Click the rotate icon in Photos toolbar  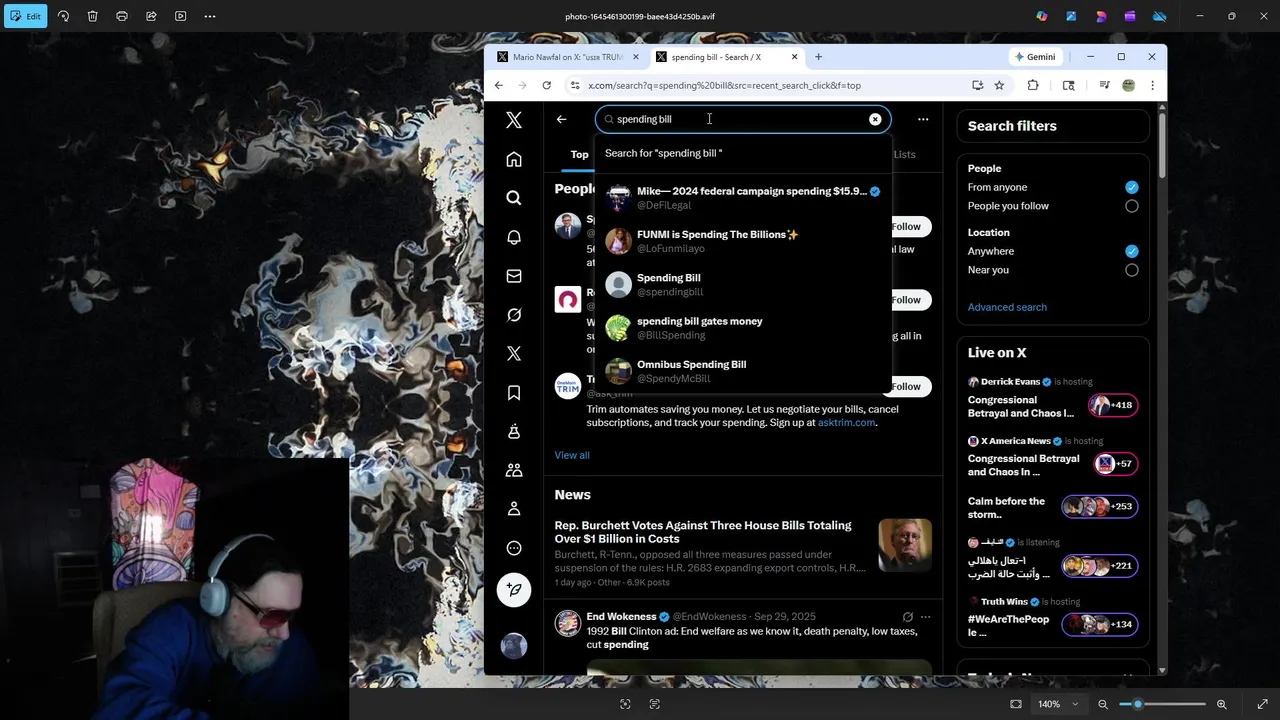click(x=63, y=16)
